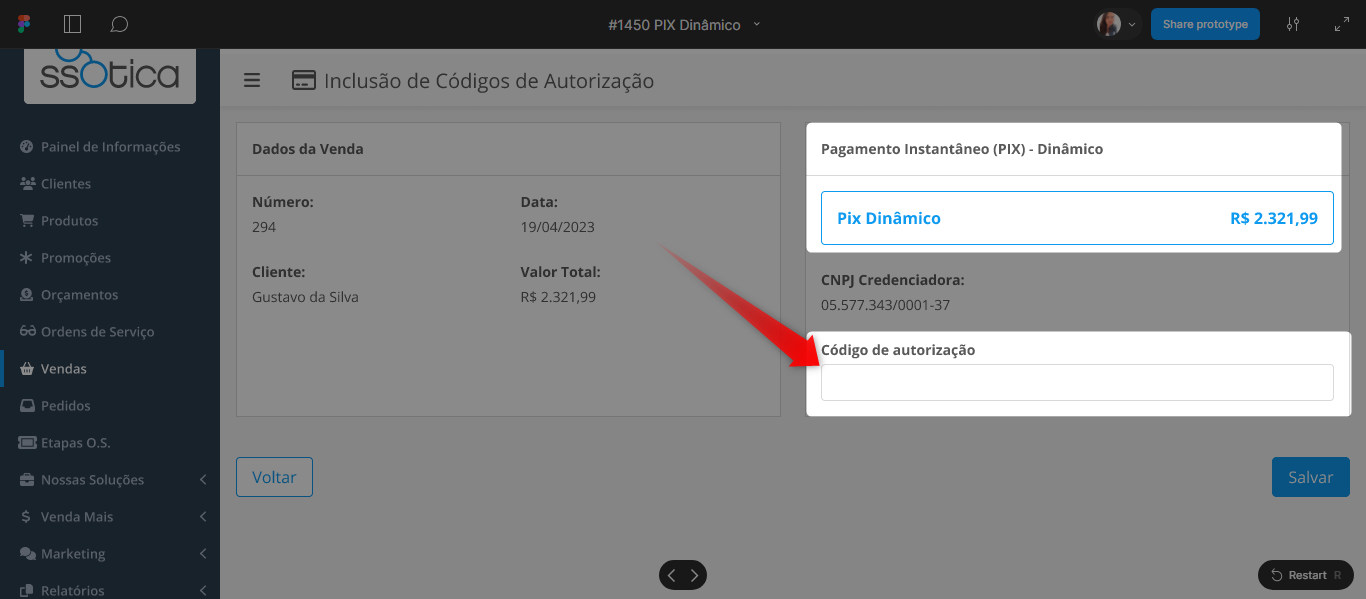The image size is (1366, 599).
Task: Open the comments speech bubble icon
Action: [119, 24]
